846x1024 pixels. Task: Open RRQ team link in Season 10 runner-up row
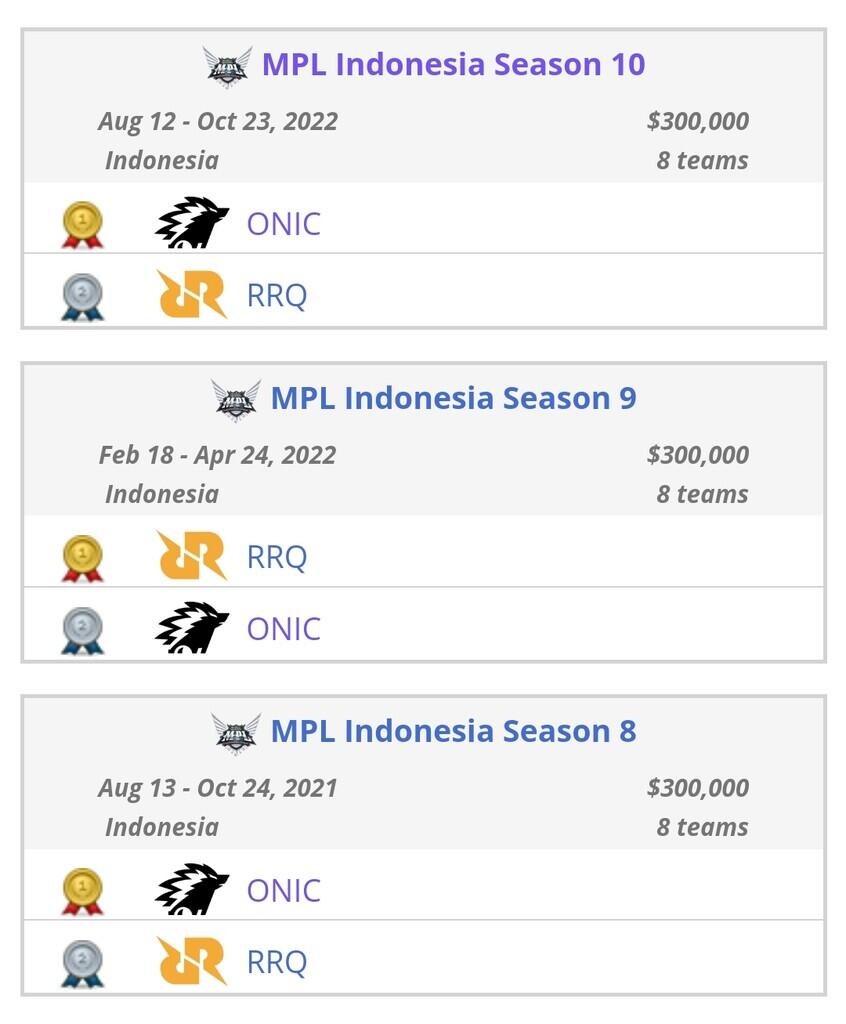pyautogui.click(x=277, y=295)
